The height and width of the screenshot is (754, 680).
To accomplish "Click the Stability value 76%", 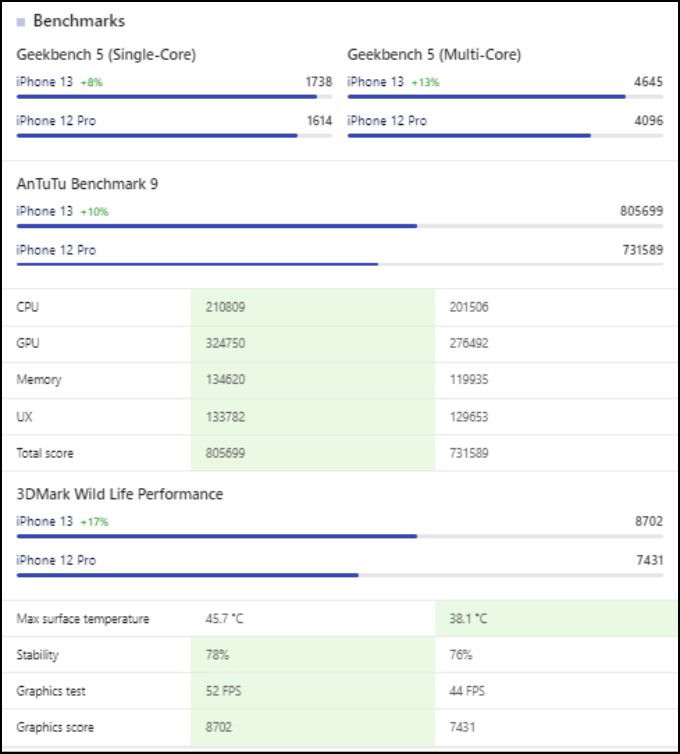I will tap(461, 655).
